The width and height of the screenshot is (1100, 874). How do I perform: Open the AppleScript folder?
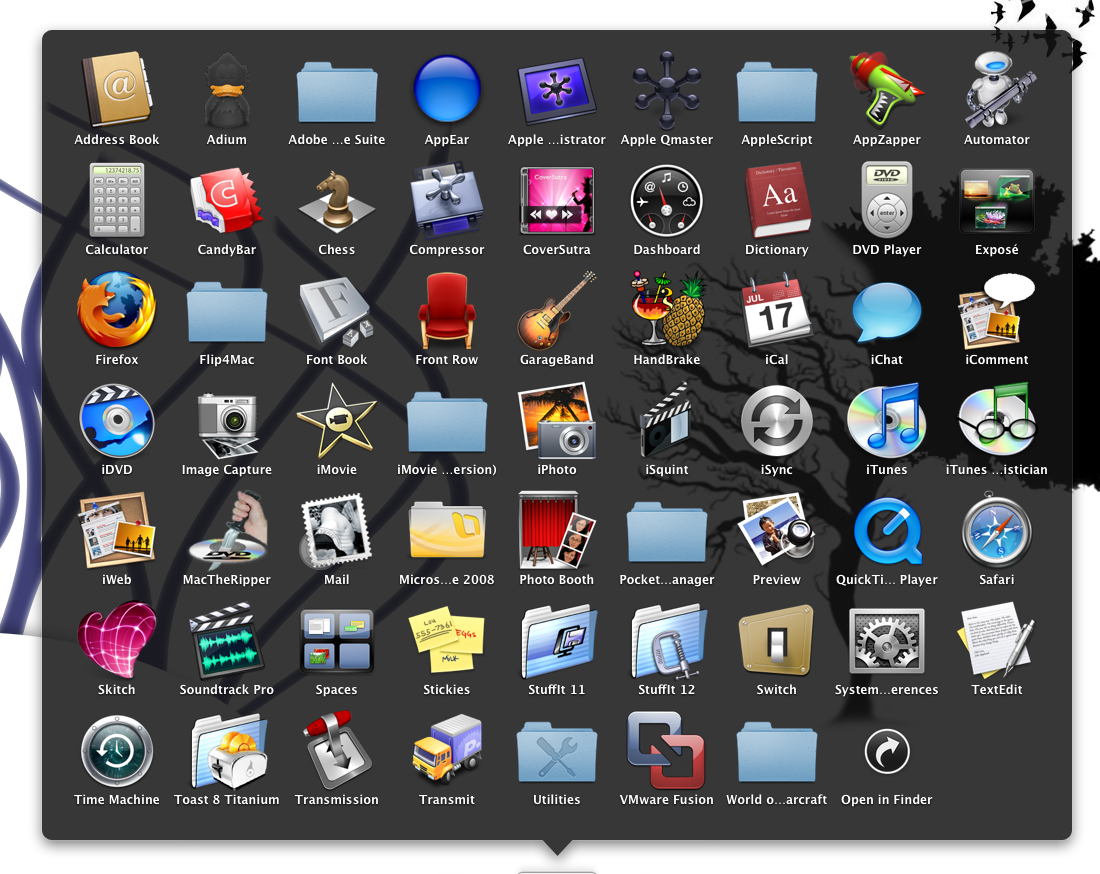[x=777, y=93]
